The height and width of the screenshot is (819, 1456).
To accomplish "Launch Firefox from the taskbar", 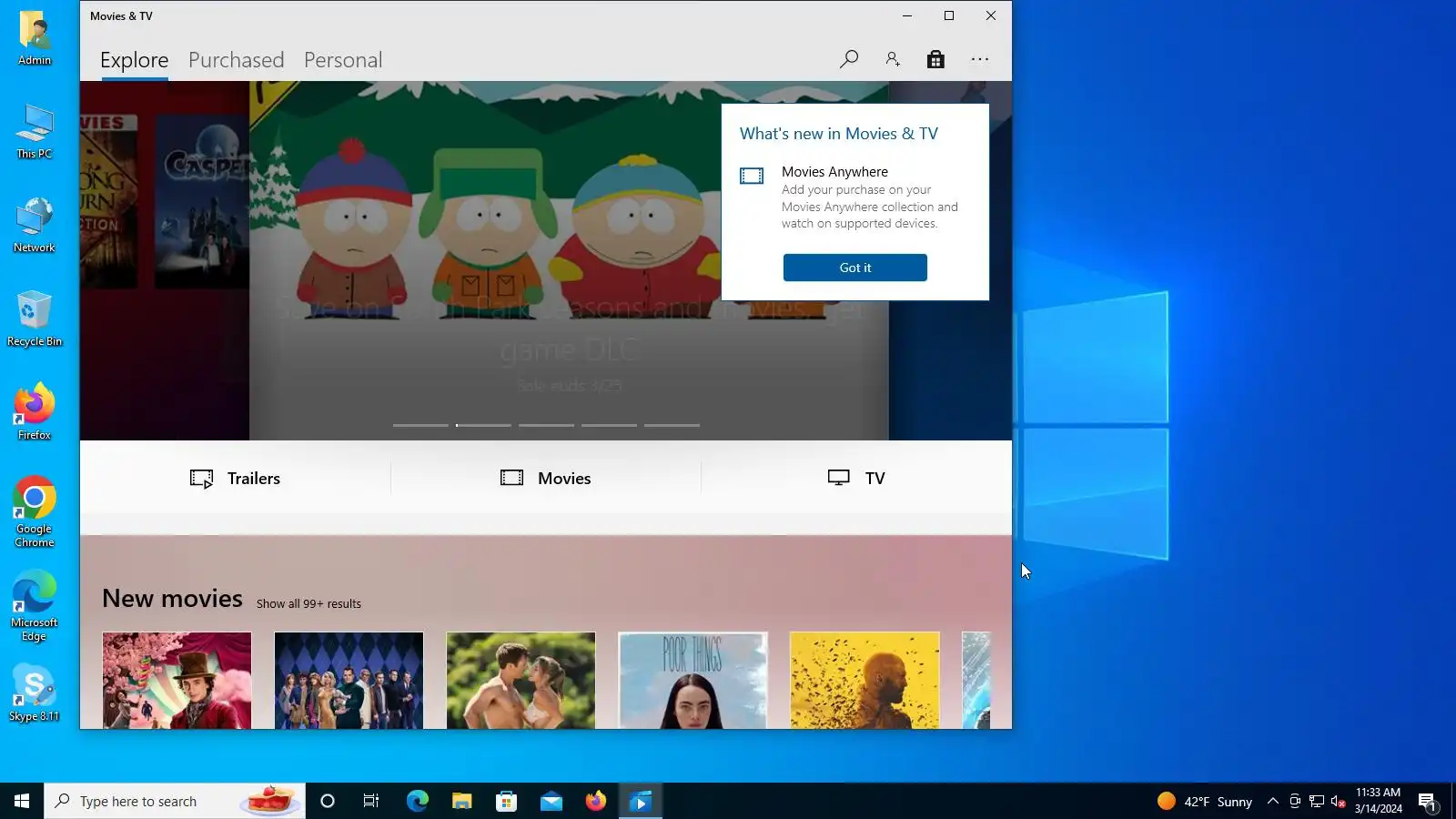I will point(595,801).
